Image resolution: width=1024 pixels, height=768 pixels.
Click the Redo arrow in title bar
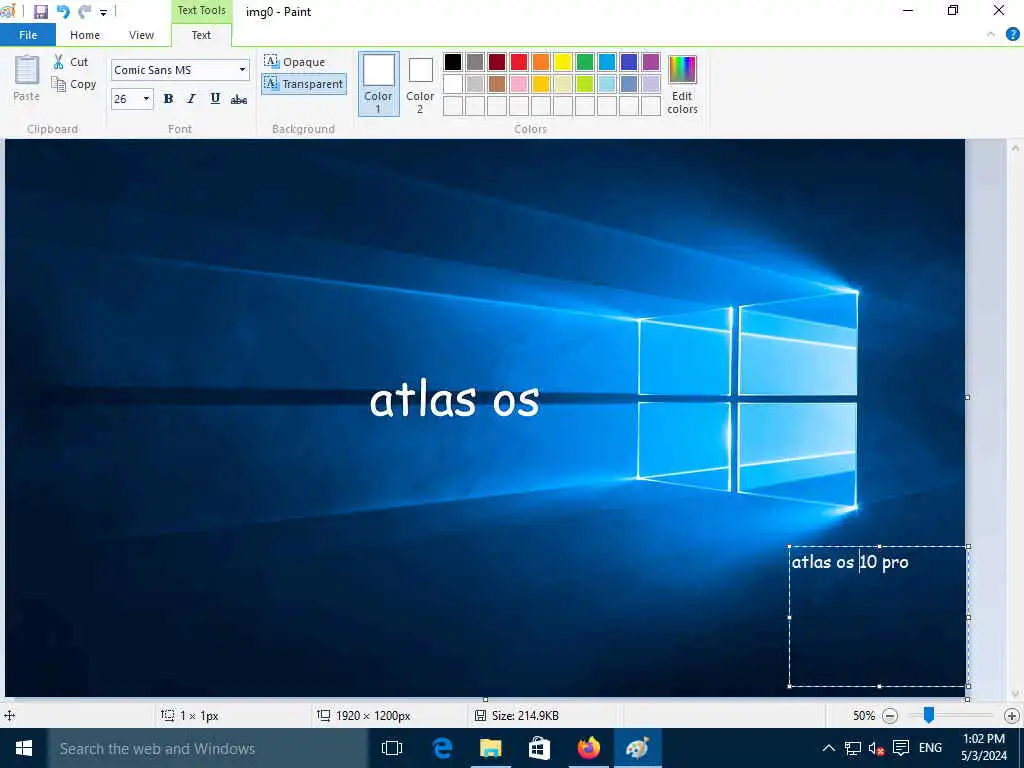84,12
